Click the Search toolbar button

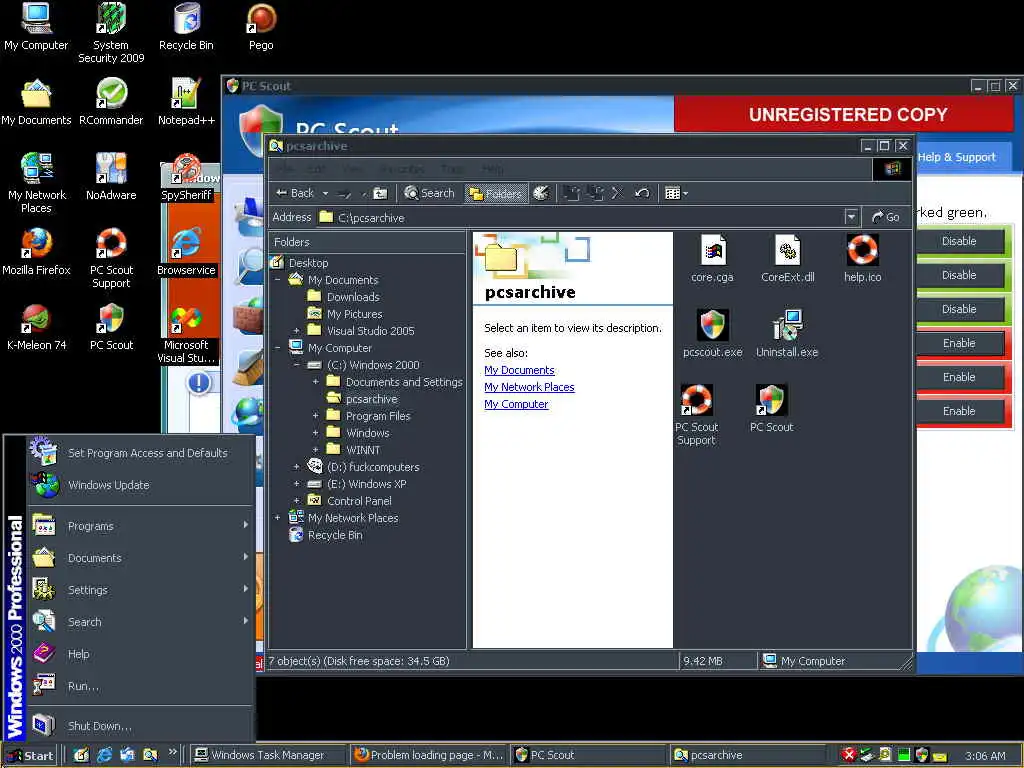coord(429,193)
